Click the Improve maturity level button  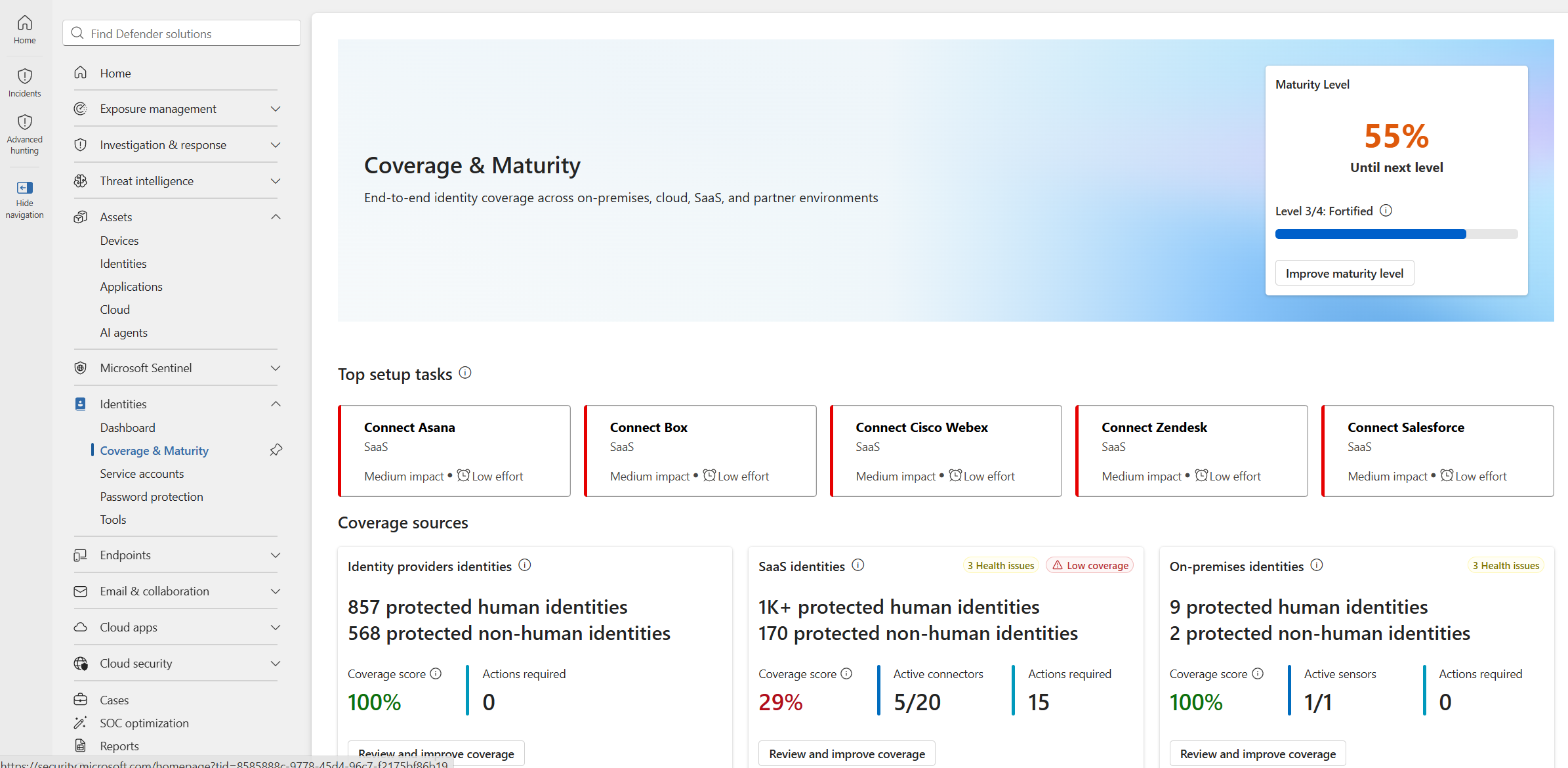coord(1344,273)
